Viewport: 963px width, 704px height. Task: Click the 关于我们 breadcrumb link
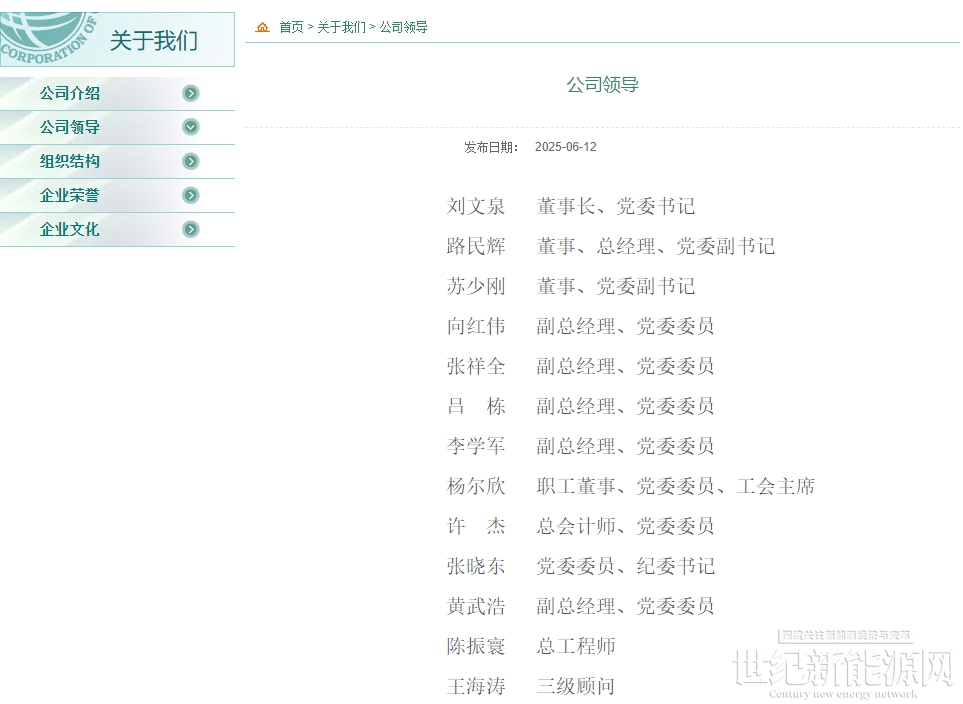(341, 27)
